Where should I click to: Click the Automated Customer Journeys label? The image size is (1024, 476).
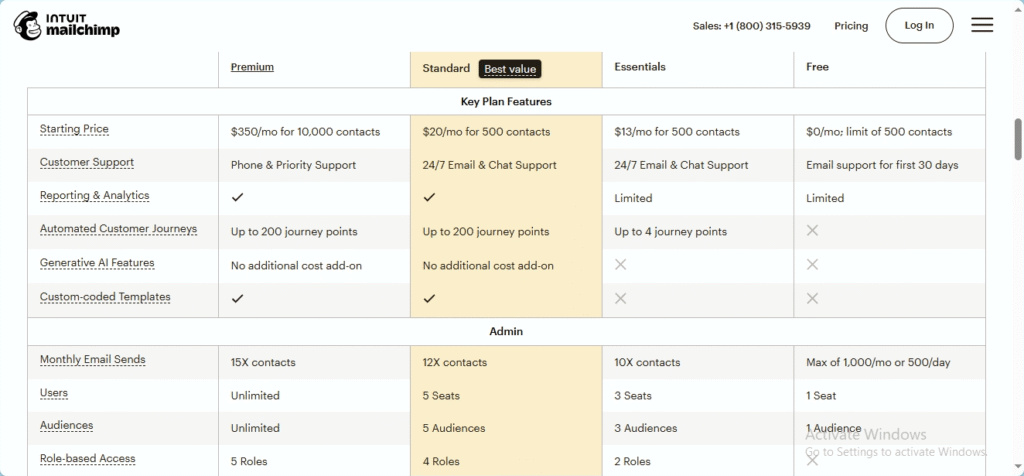pyautogui.click(x=118, y=229)
